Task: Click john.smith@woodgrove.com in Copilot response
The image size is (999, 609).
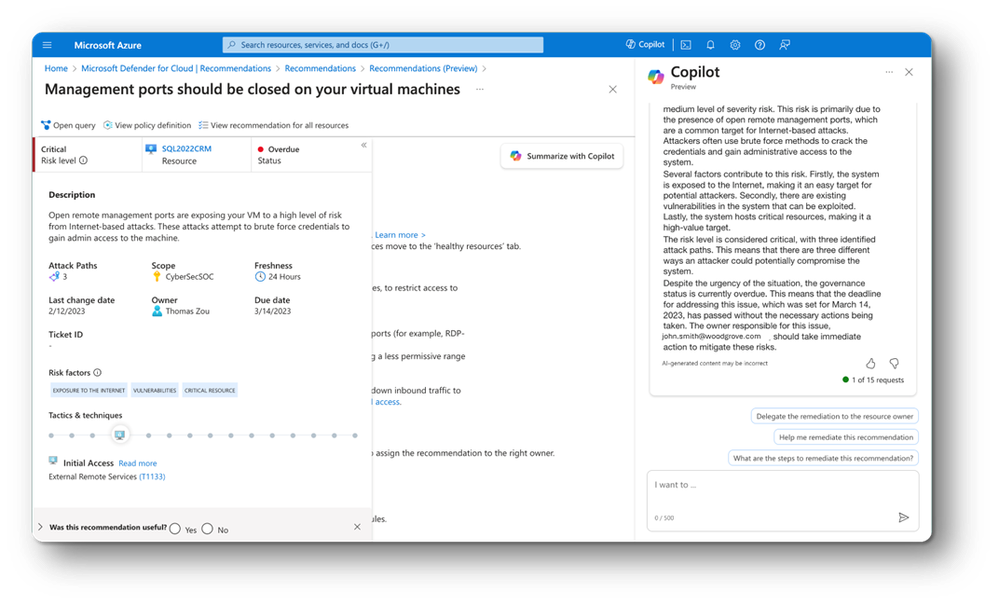Action: coord(711,336)
